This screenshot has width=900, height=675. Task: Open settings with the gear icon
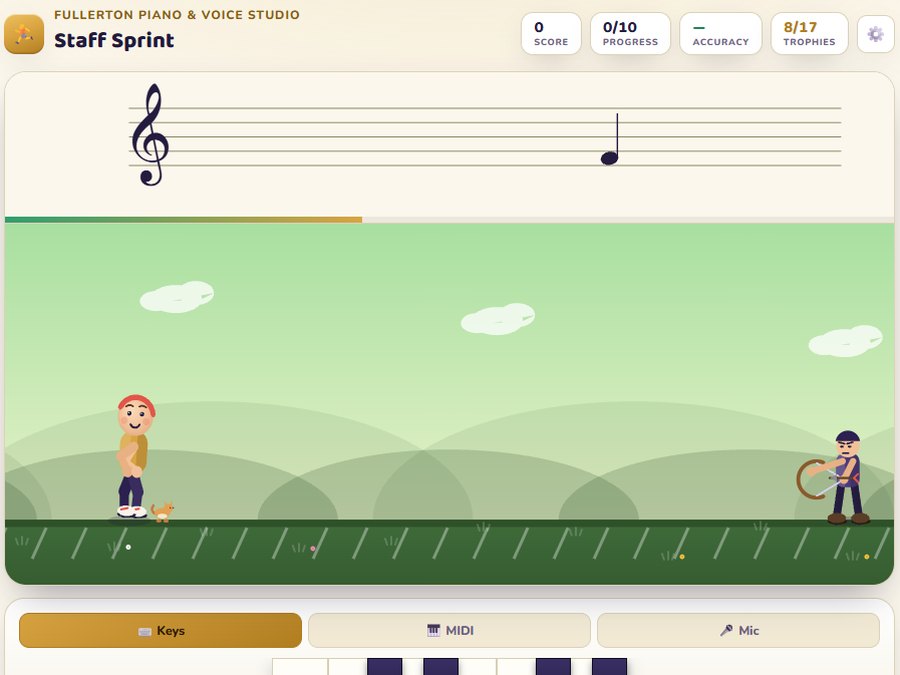(875, 34)
